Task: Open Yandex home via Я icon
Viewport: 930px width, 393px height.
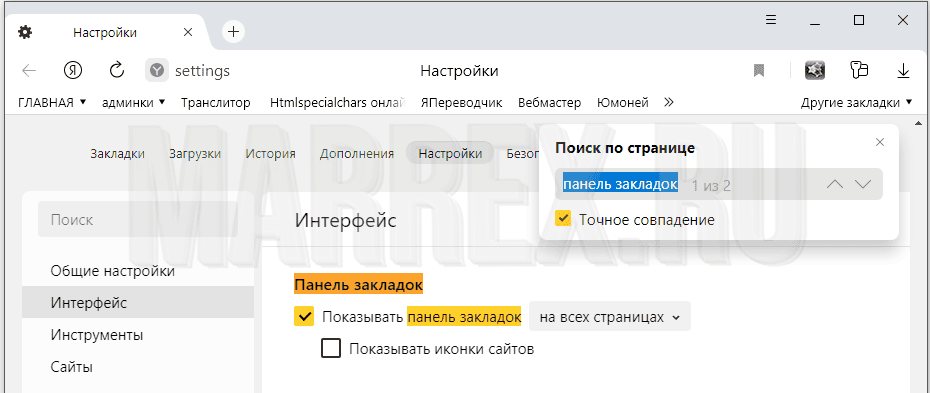Action: [73, 71]
